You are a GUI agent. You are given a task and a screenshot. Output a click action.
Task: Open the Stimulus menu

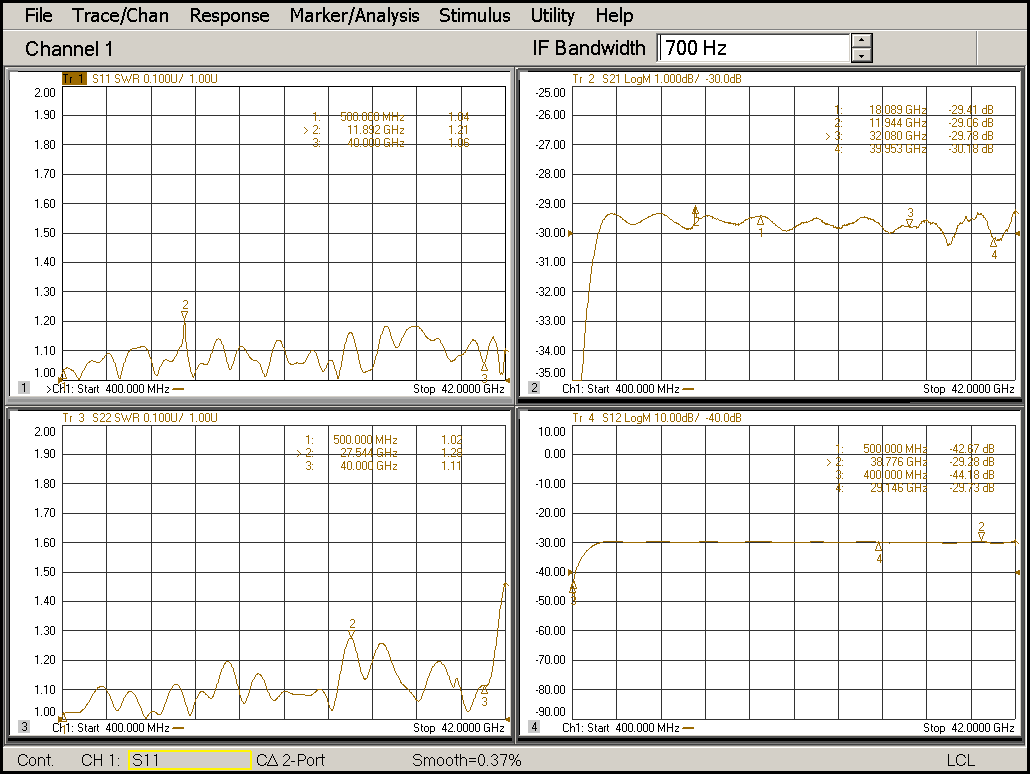474,15
